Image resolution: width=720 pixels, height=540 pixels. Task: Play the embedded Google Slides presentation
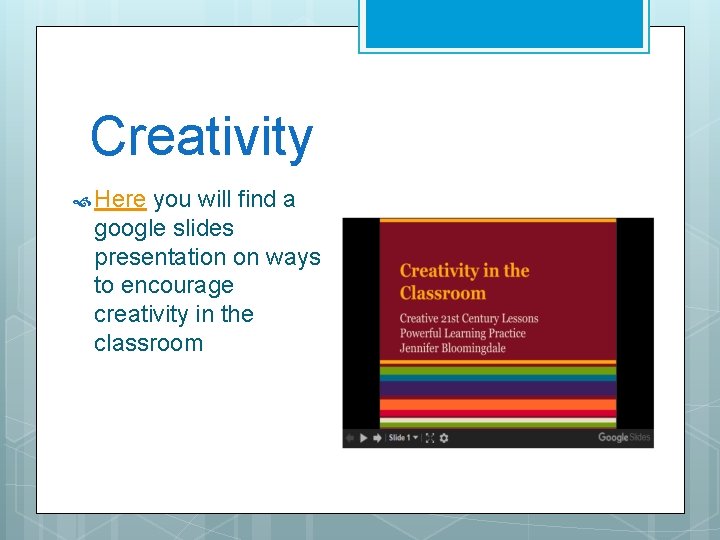point(364,438)
